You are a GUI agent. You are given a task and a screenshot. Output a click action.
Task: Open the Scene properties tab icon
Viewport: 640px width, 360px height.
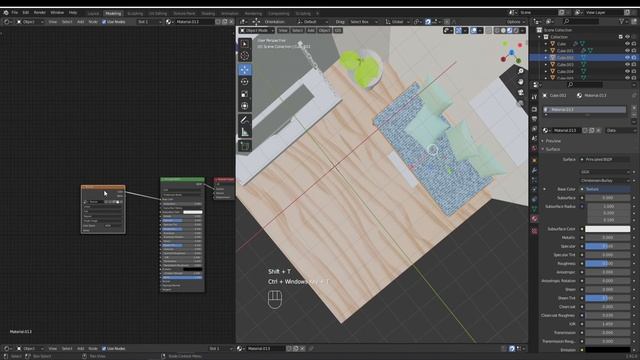click(534, 138)
